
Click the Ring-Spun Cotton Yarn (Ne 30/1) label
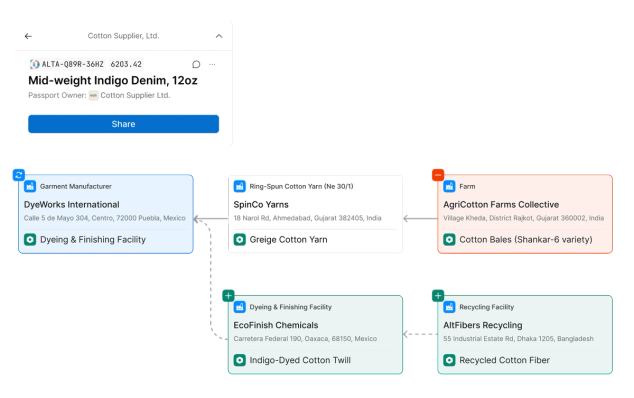tap(301, 186)
